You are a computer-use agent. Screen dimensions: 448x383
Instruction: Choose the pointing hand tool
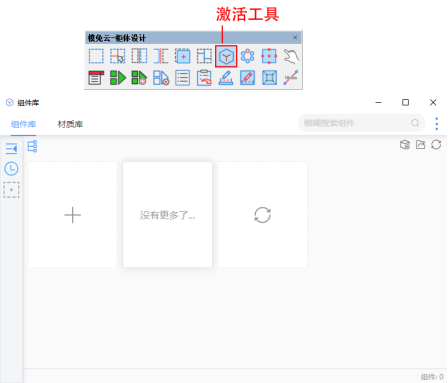[x=291, y=56]
